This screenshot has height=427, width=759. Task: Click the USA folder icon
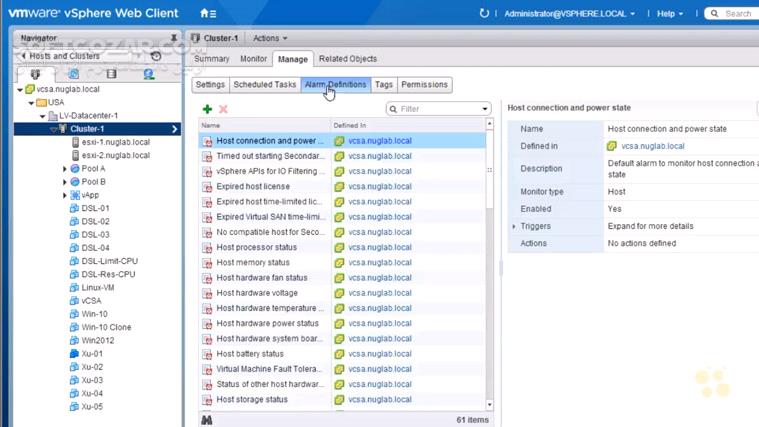pyautogui.click(x=42, y=102)
